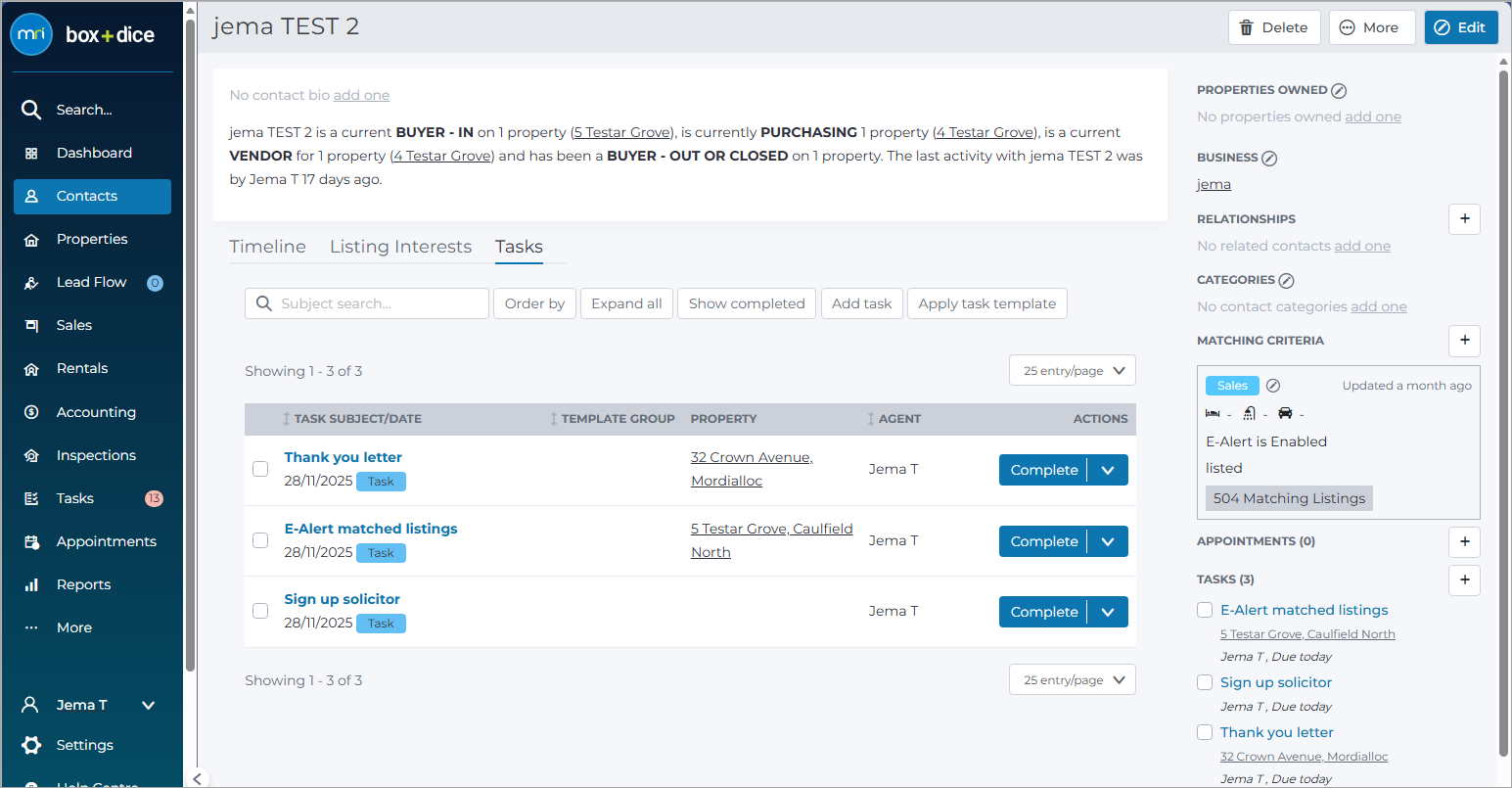Open Complete dropdown for Sign up solicitor
This screenshot has height=788, width=1512.
(1108, 612)
